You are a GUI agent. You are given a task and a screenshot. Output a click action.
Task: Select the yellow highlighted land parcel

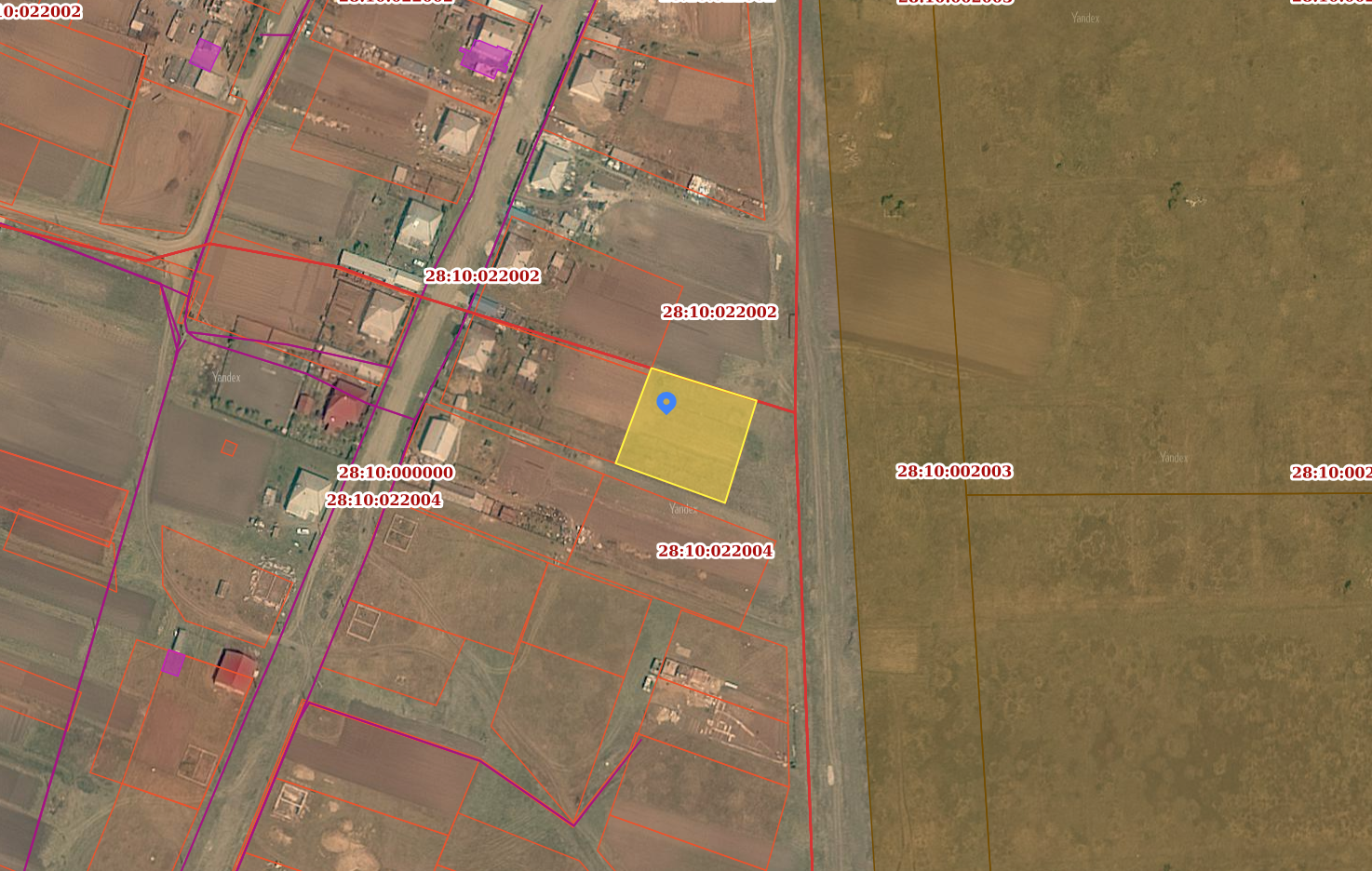pyautogui.click(x=687, y=435)
